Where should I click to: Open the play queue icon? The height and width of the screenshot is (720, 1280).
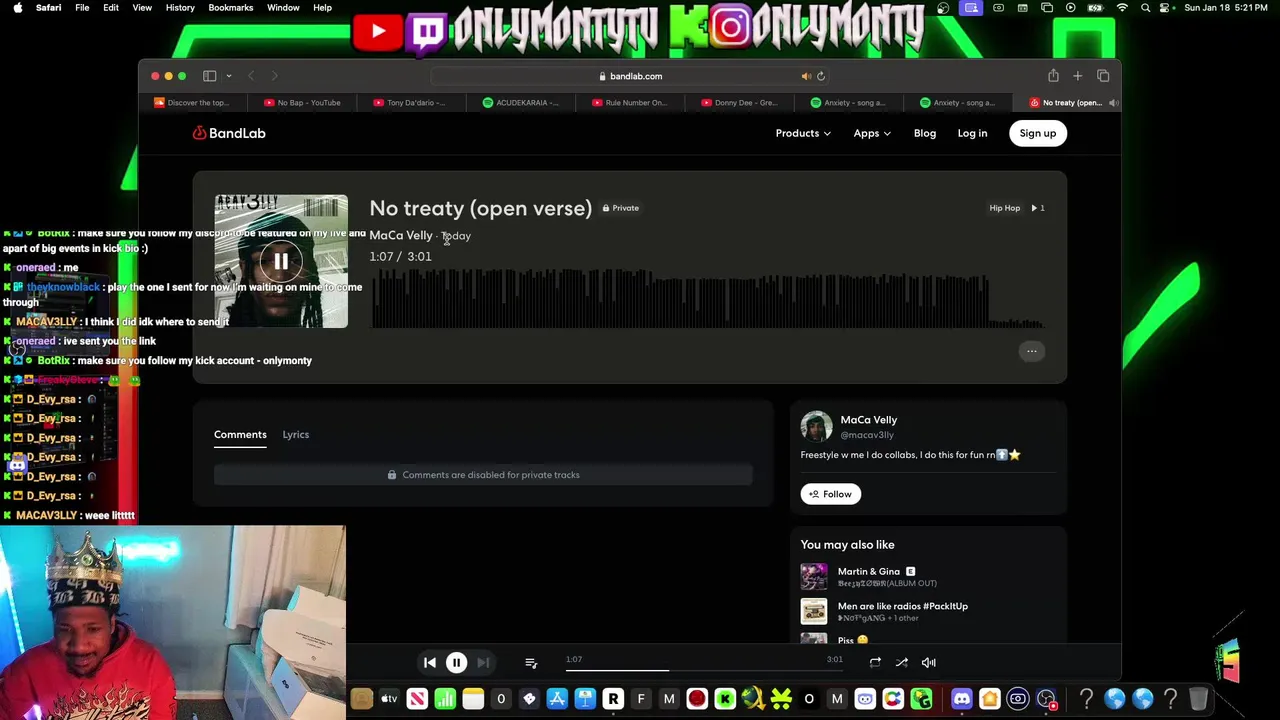(531, 662)
